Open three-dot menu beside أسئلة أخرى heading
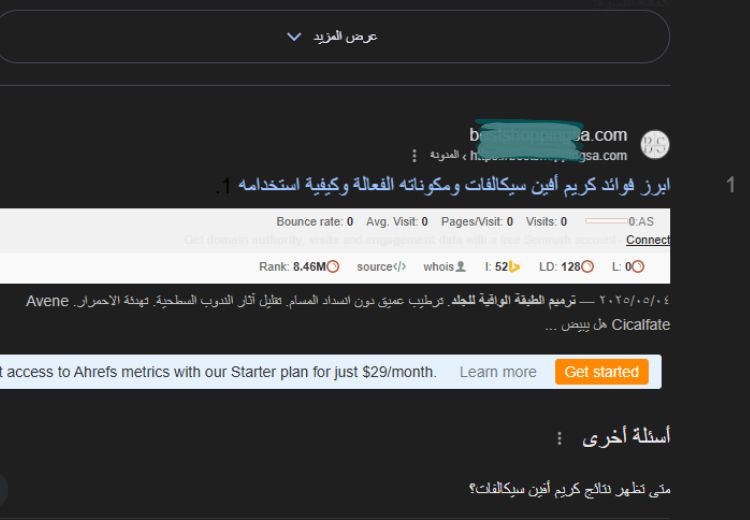This screenshot has width=750, height=520. (x=559, y=438)
